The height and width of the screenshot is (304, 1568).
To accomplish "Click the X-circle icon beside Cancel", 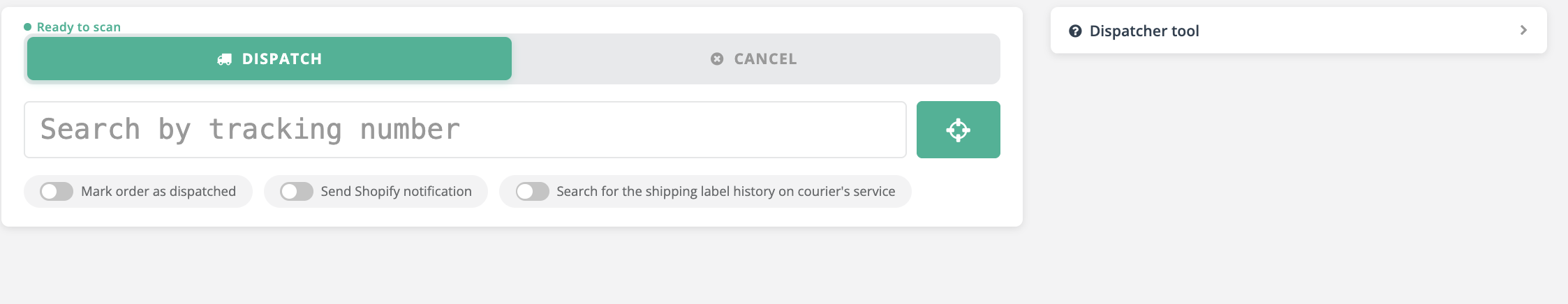I will click(x=717, y=59).
